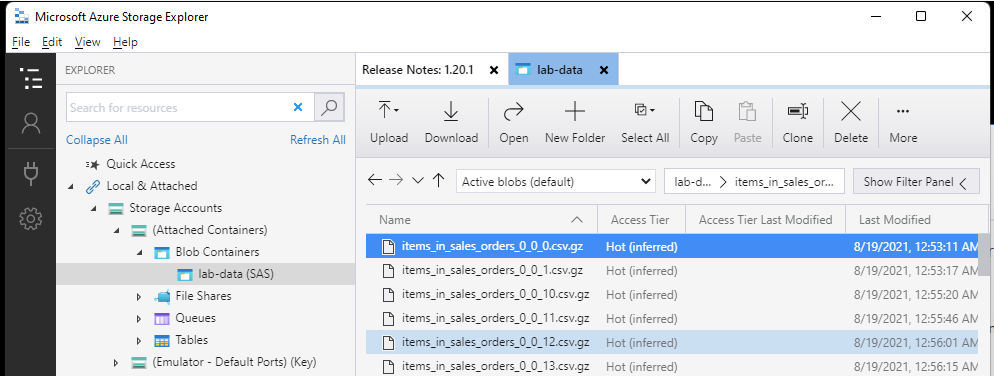Open the Help menu
This screenshot has width=994, height=376.
126,42
